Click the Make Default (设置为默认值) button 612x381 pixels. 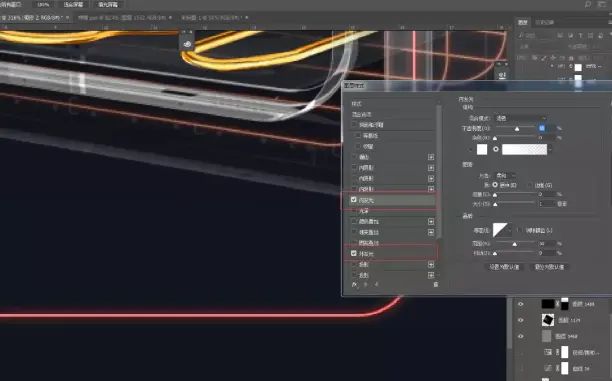pos(504,267)
